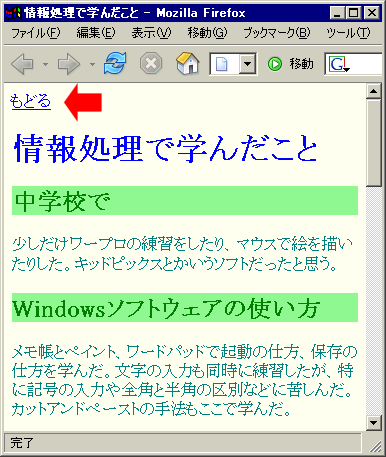
Task: Follow the もどる link
Action: click(30, 101)
